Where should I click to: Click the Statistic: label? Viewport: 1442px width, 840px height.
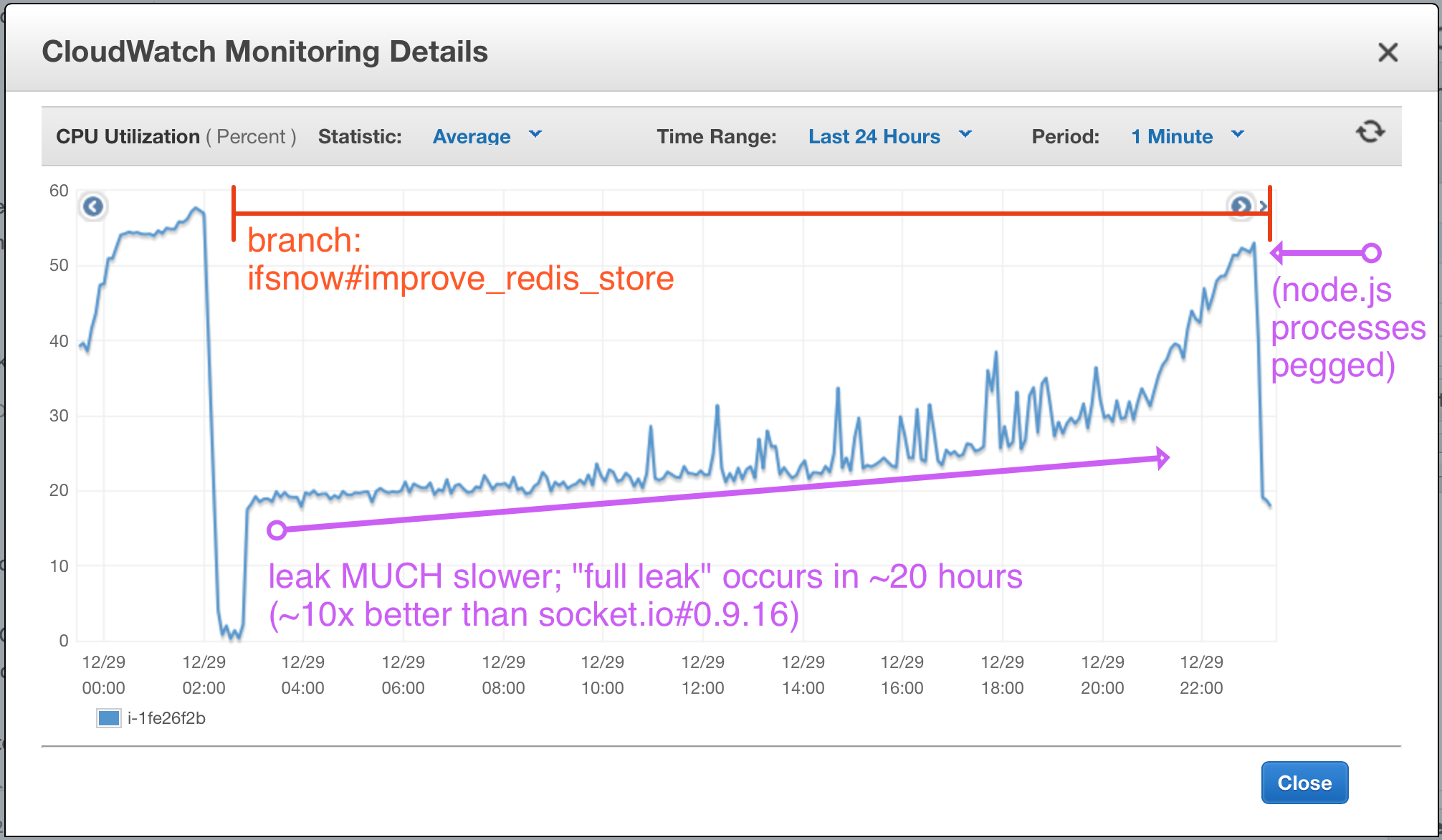360,136
